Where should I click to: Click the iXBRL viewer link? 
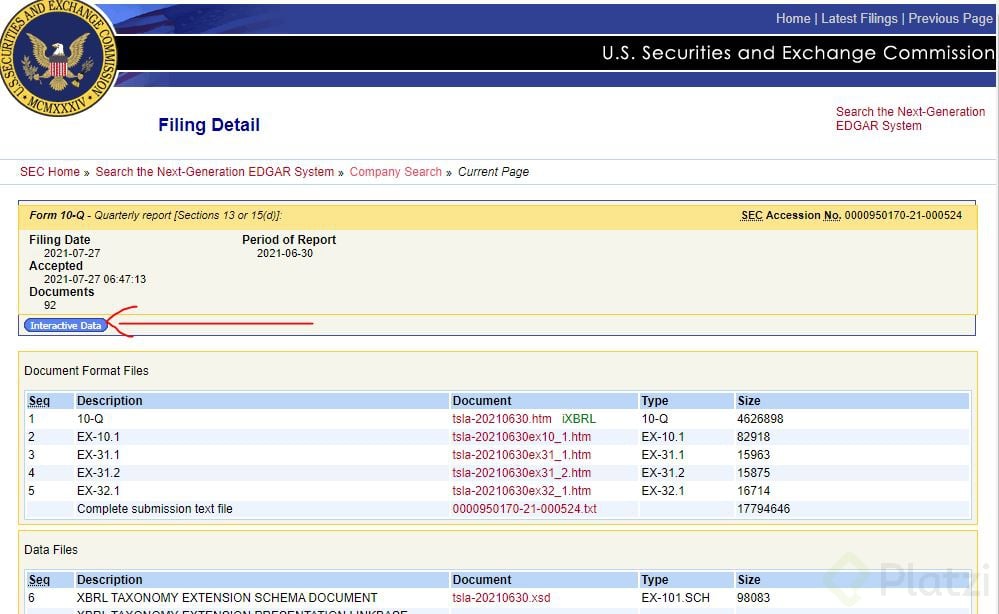[579, 419]
